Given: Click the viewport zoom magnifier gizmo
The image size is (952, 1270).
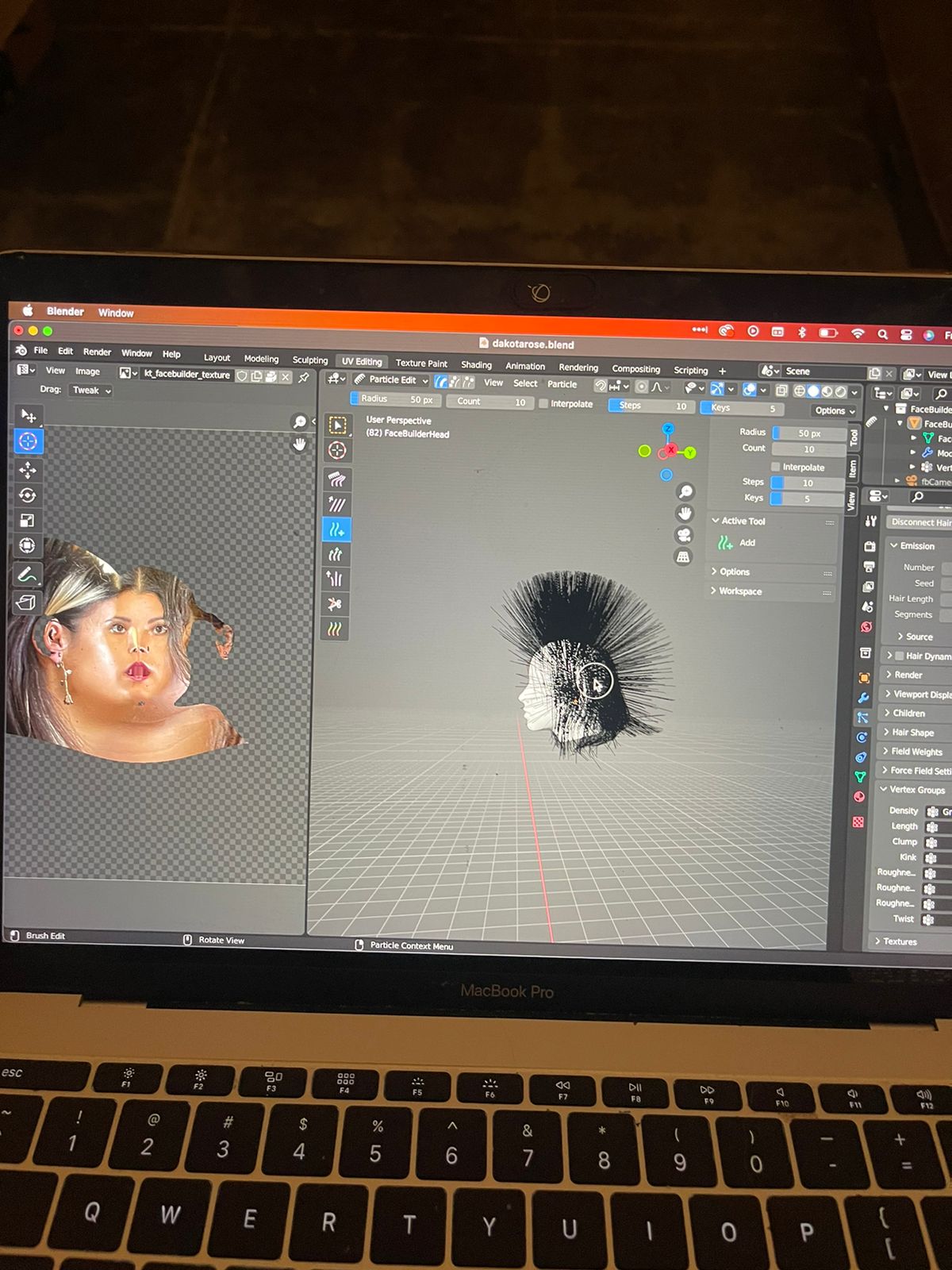Looking at the screenshot, I should click(x=685, y=491).
